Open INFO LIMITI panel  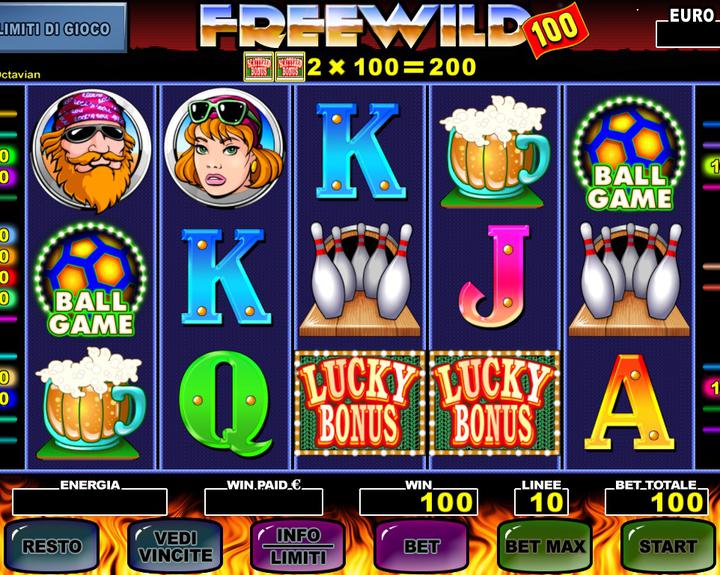(298, 546)
